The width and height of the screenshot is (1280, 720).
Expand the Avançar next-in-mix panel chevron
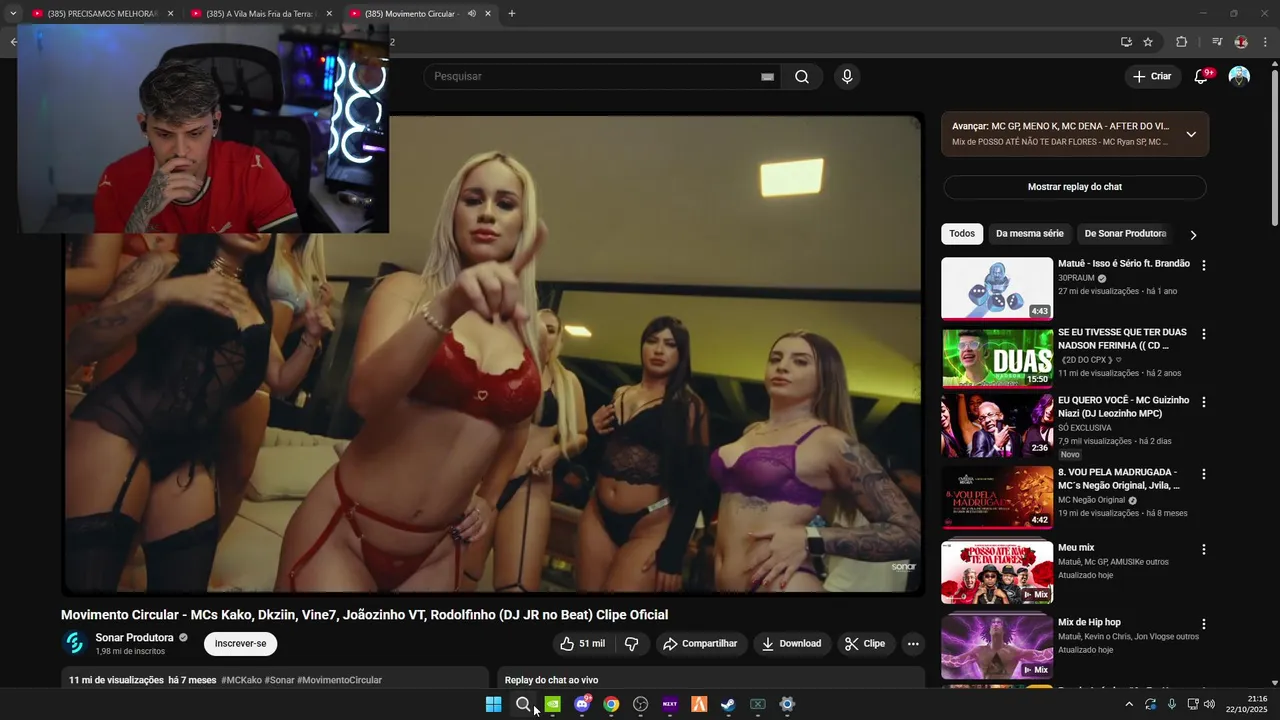[1191, 134]
